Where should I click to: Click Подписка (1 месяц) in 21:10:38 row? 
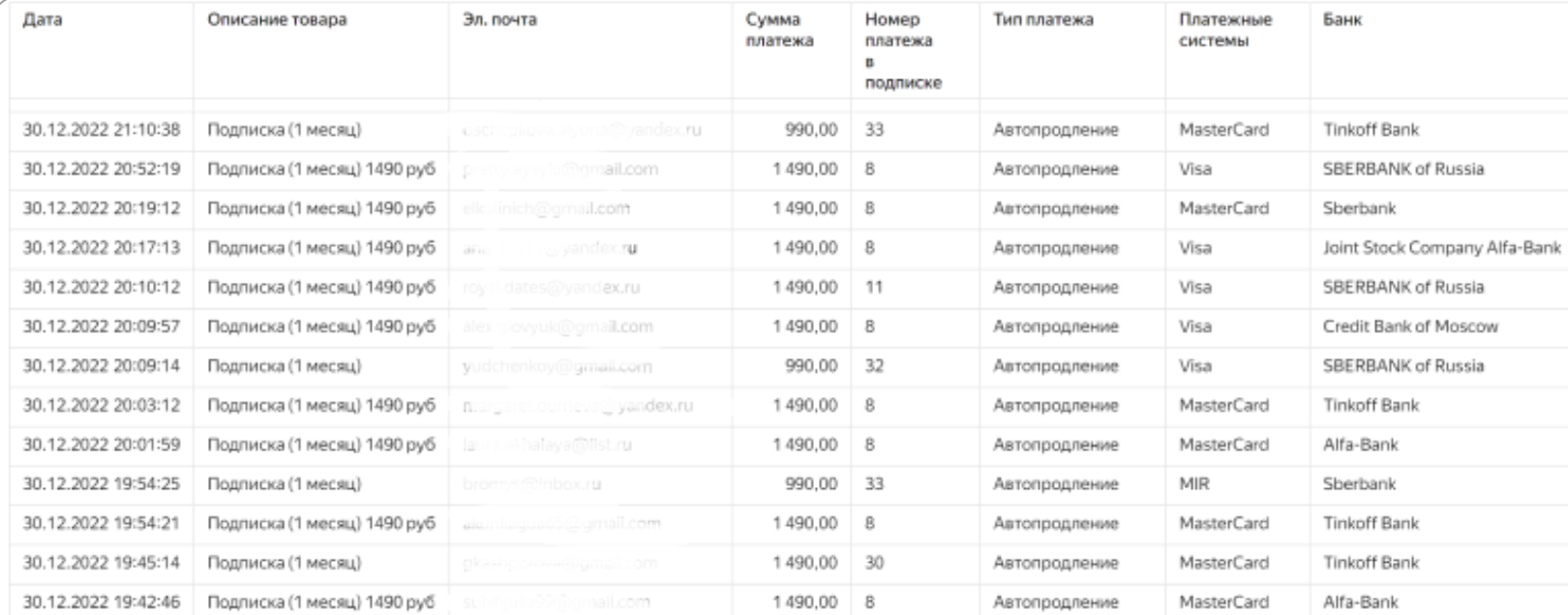285,130
